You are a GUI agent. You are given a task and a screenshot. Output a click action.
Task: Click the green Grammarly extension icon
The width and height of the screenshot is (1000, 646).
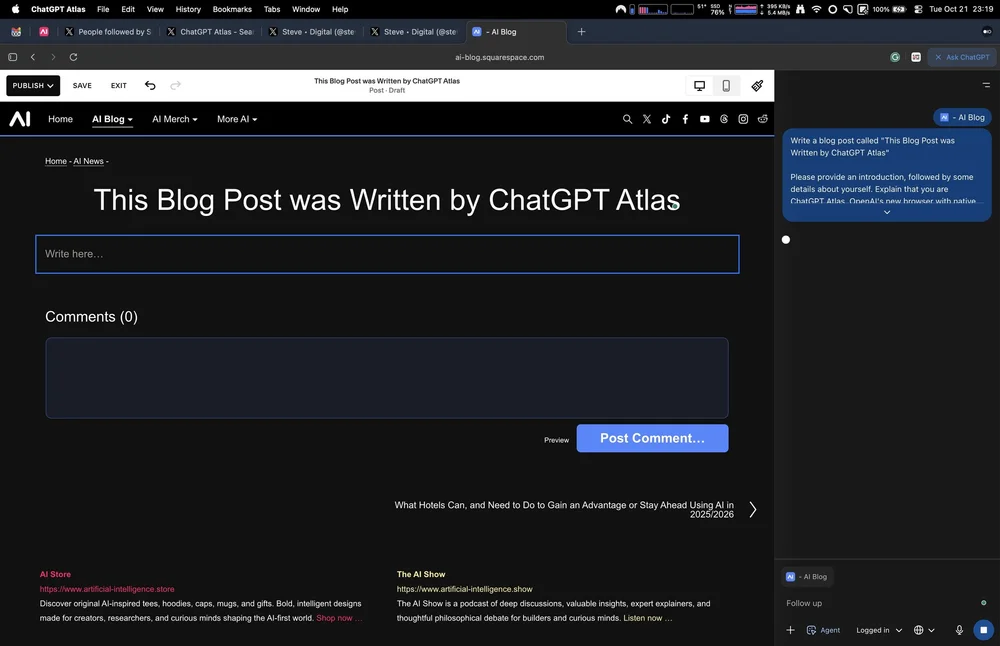click(895, 57)
